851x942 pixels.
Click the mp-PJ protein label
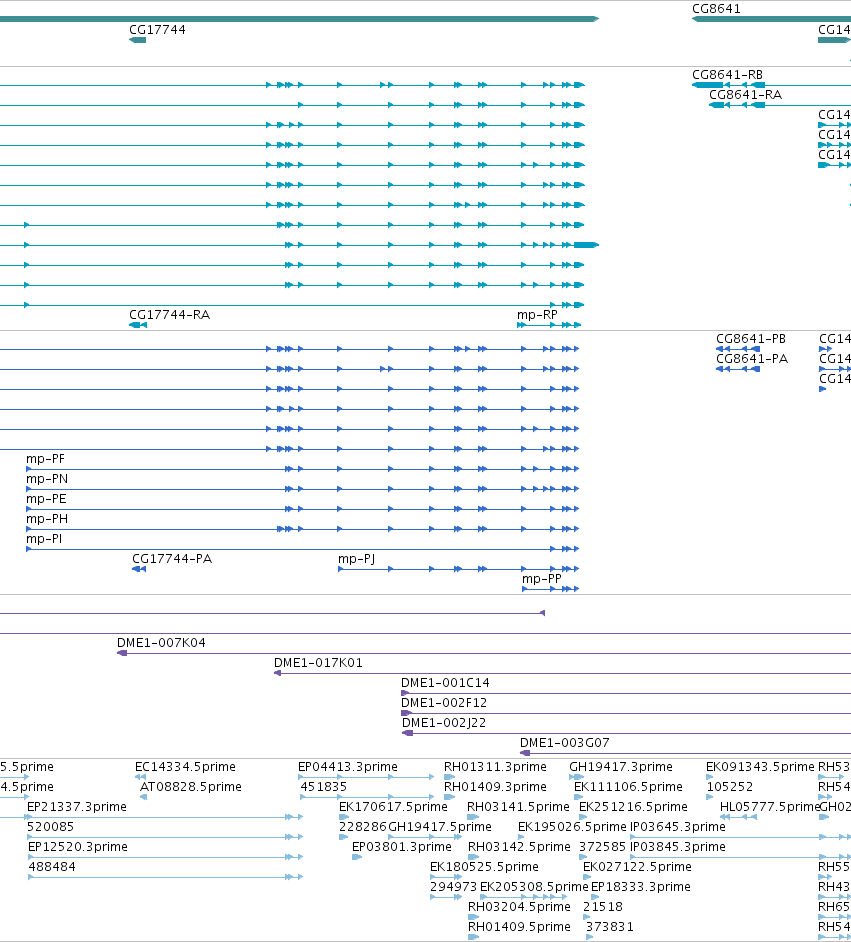pos(356,559)
